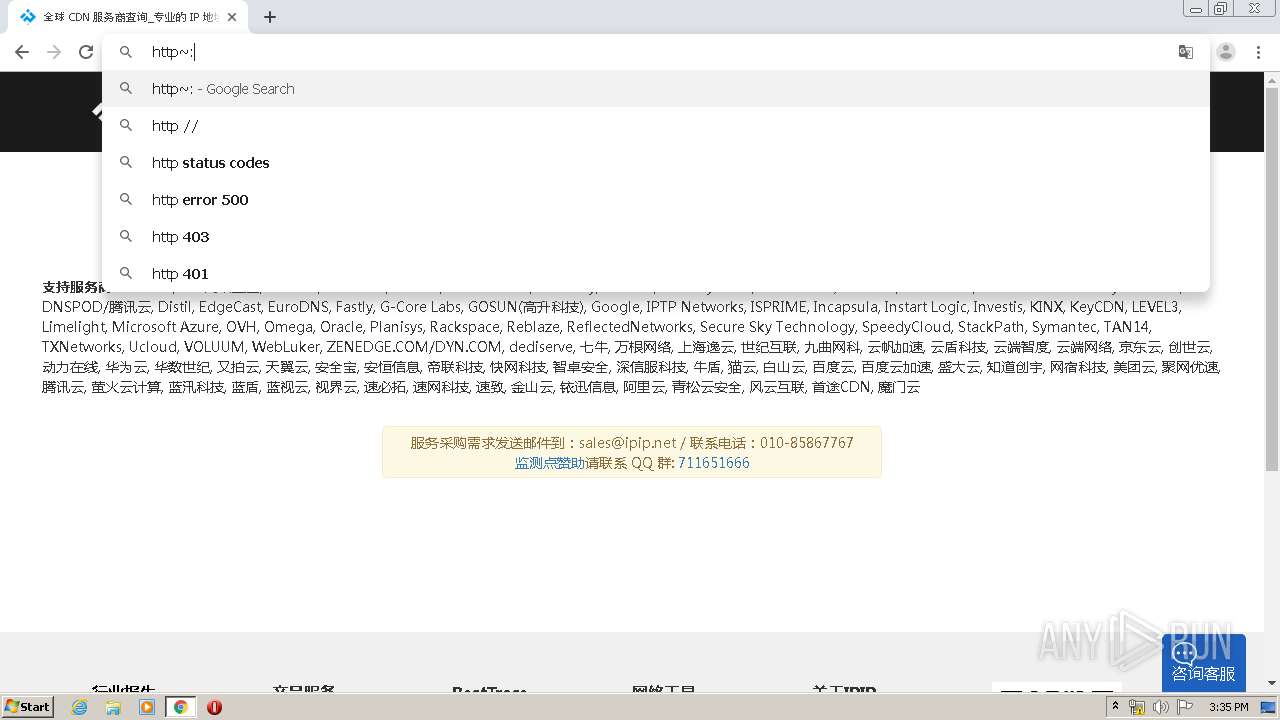Click the 'ZENEDGE.COM/DYN.COM' text
Viewport: 1280px width, 720px height.
pyautogui.click(x=414, y=347)
